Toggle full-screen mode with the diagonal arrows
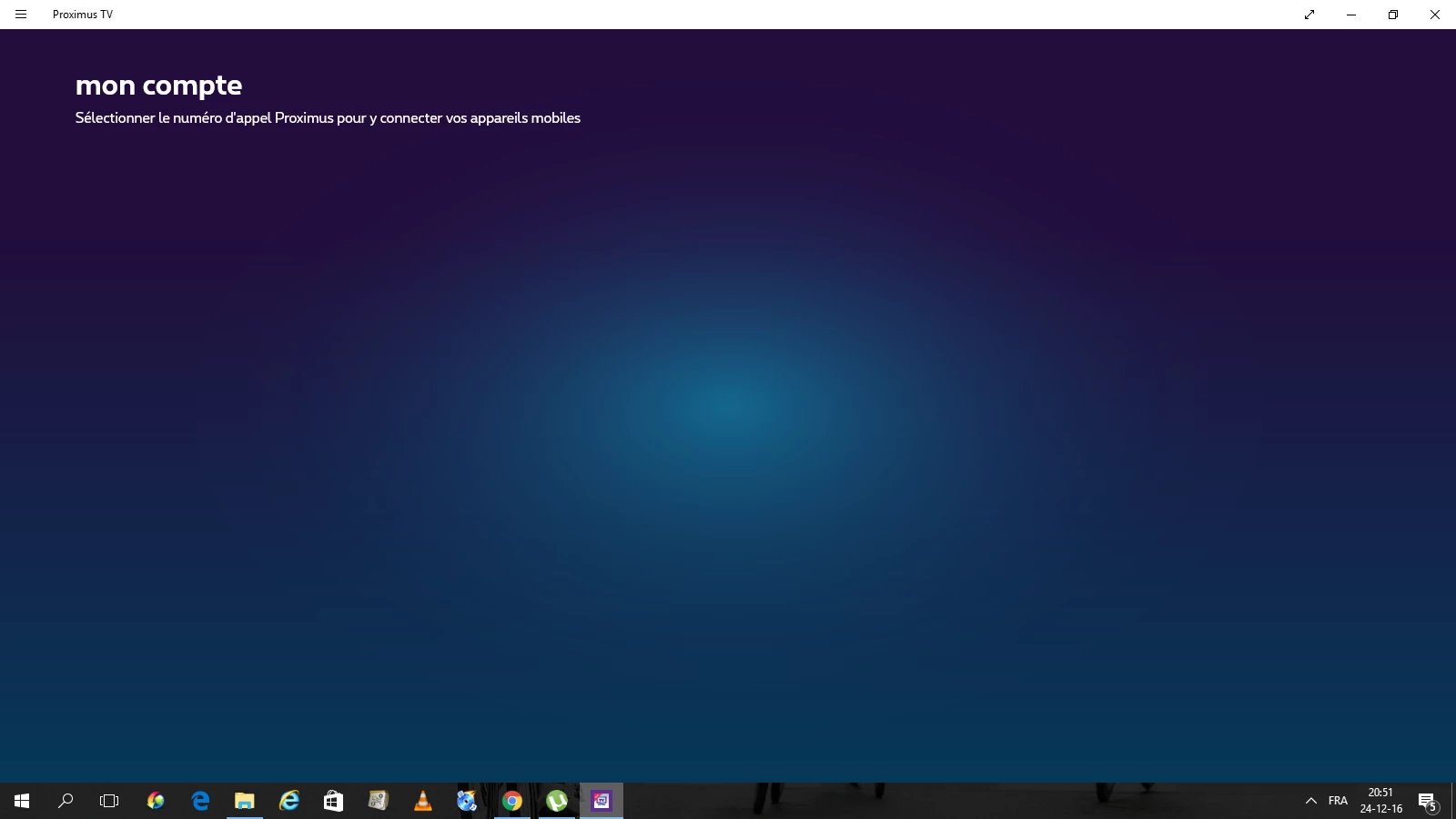 [1309, 15]
